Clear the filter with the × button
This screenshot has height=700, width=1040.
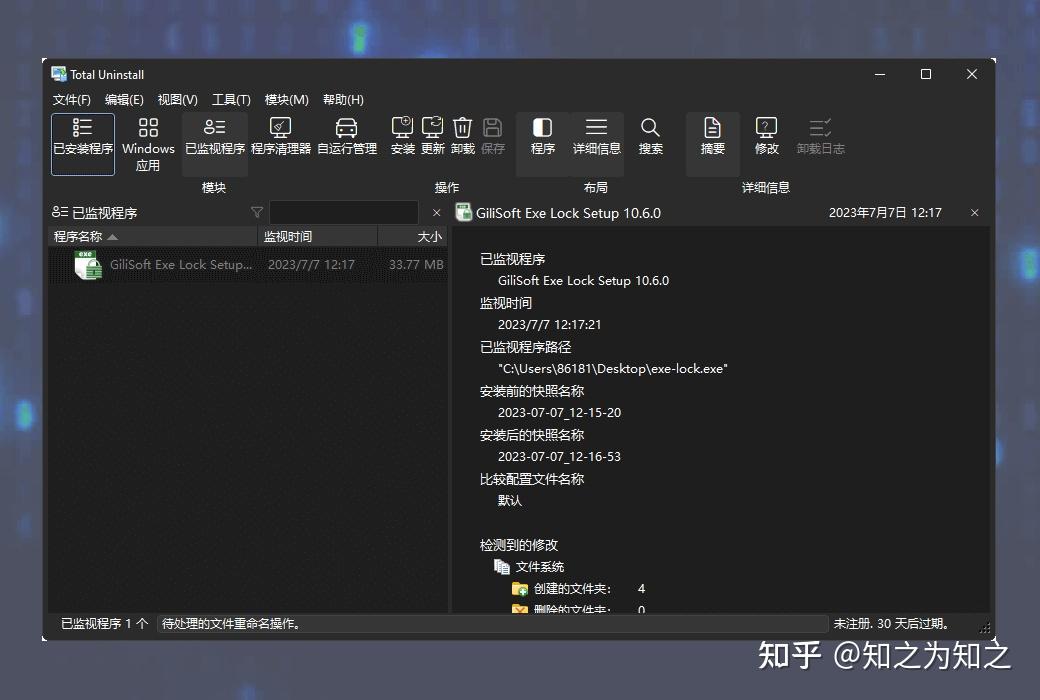pos(435,212)
